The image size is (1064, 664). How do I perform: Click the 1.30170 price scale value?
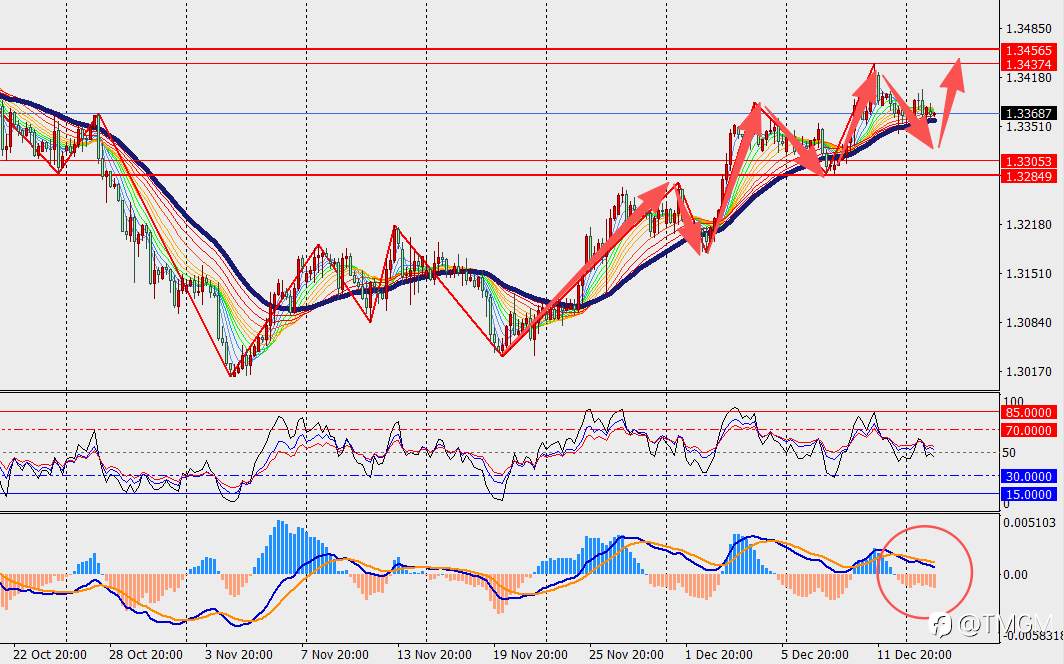(1028, 372)
